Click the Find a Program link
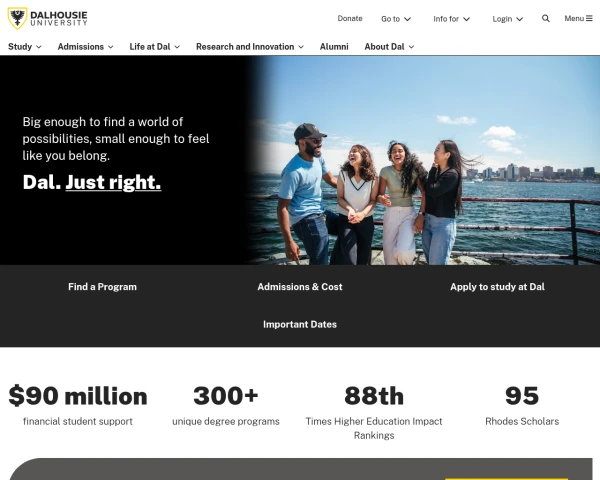The height and width of the screenshot is (480, 600). click(x=102, y=287)
